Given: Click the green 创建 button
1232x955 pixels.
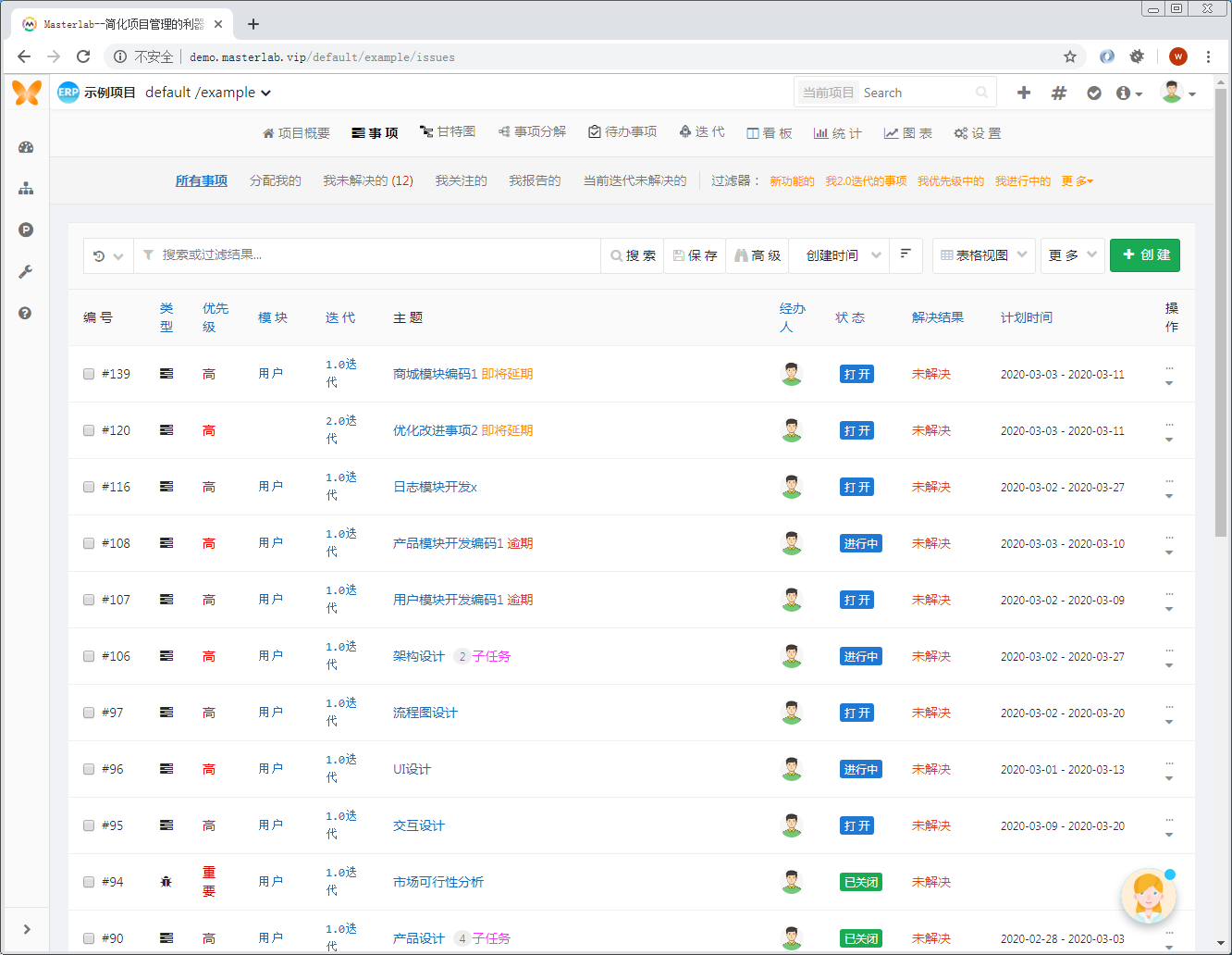Looking at the screenshot, I should pyautogui.click(x=1145, y=255).
